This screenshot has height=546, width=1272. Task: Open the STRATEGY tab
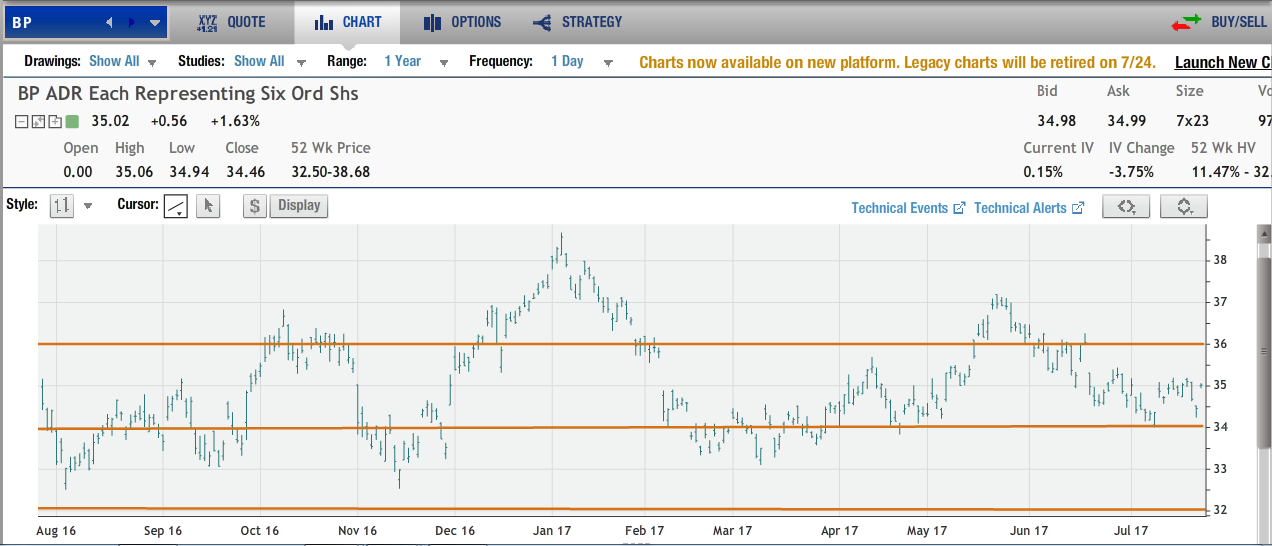click(x=578, y=22)
